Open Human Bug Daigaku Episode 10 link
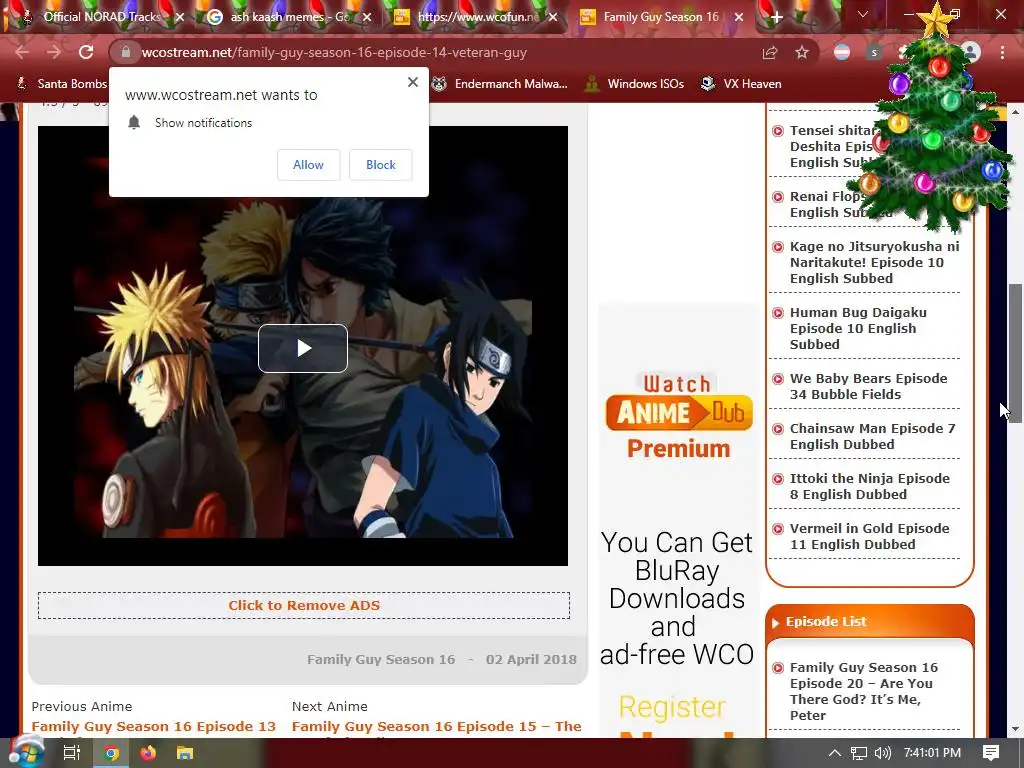The height and width of the screenshot is (768, 1024). coord(857,328)
